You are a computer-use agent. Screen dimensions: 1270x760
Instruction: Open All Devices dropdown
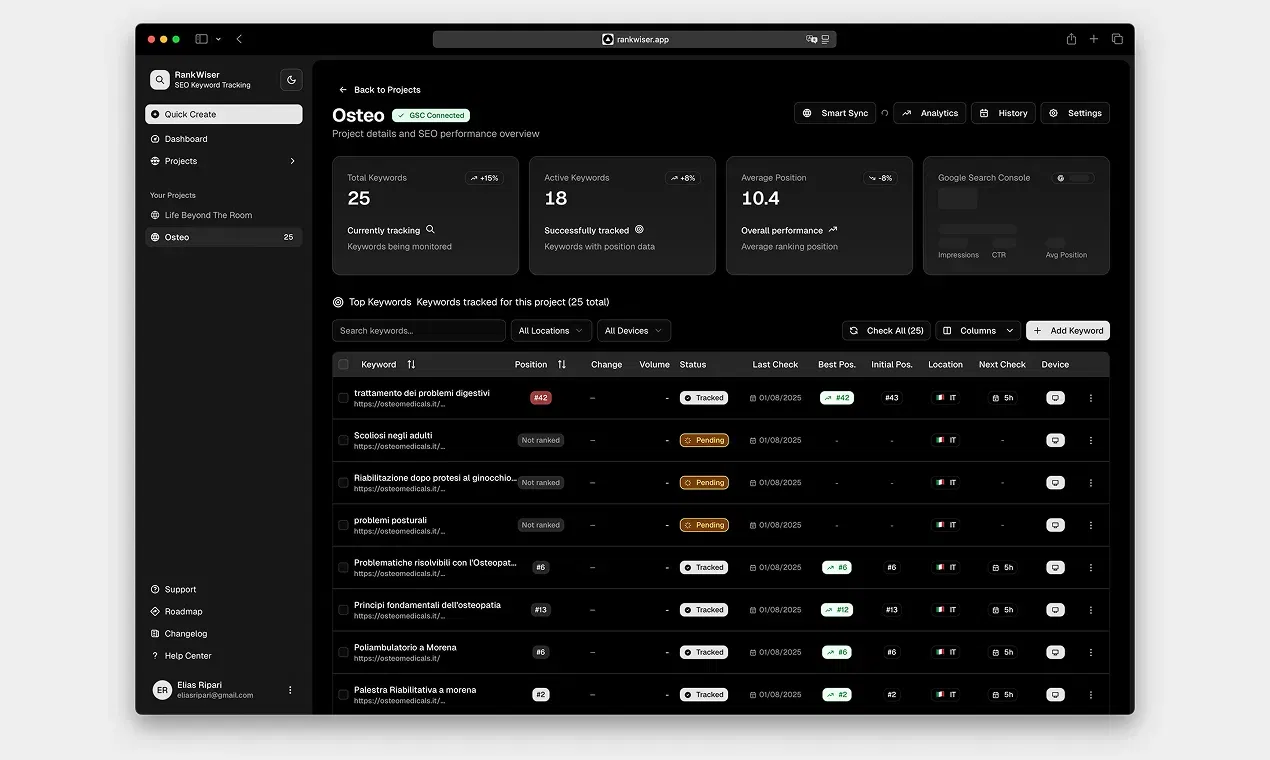coord(633,331)
